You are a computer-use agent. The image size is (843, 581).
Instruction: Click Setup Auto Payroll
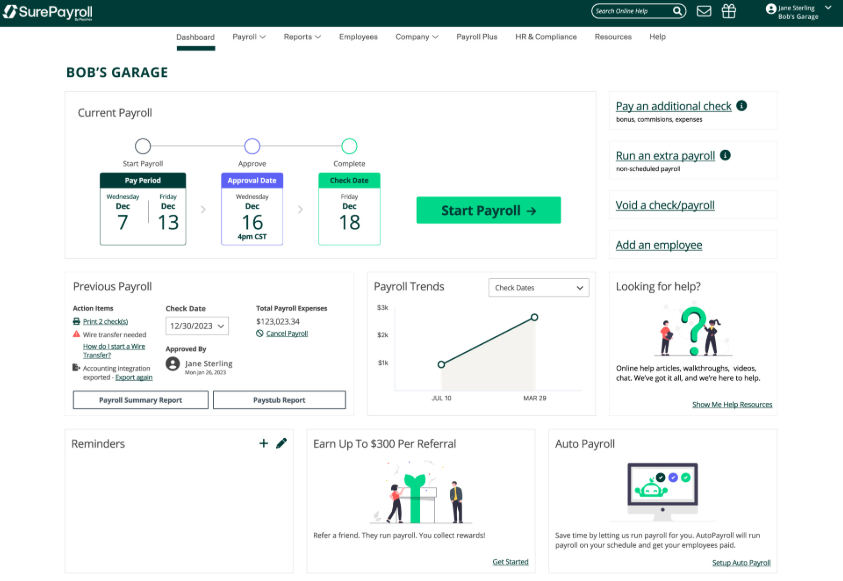pyautogui.click(x=741, y=563)
